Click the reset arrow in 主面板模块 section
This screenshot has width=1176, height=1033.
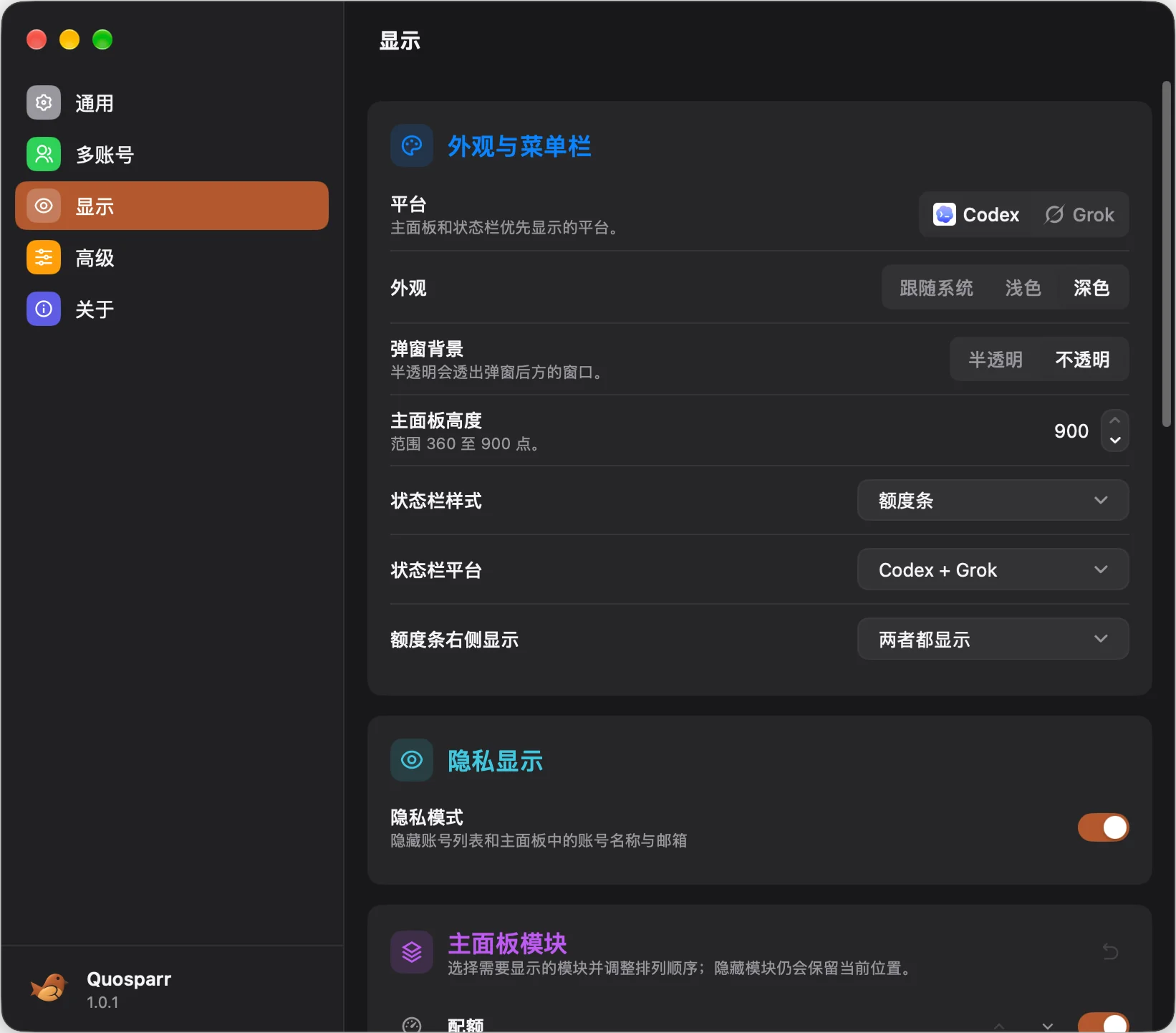point(1110,951)
